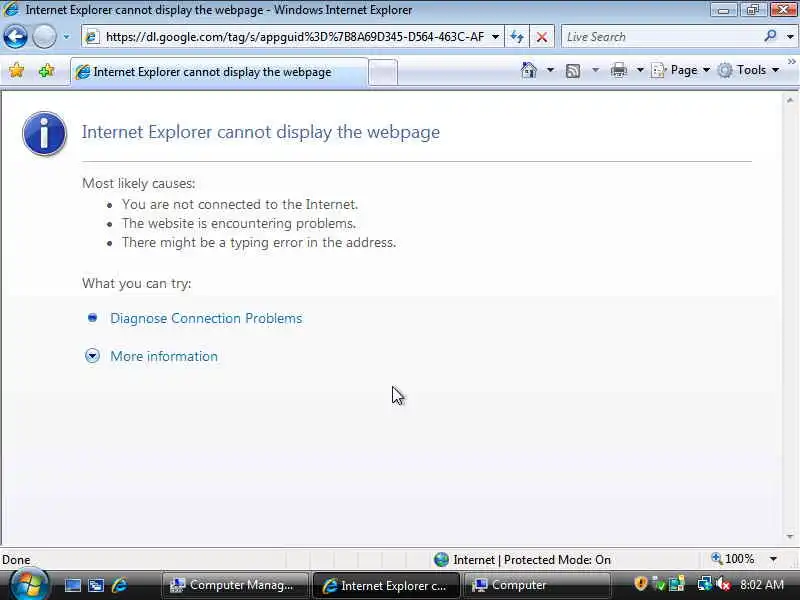Image resolution: width=800 pixels, height=600 pixels.
Task: Click the 8:02 AM clock
Action: 762,585
